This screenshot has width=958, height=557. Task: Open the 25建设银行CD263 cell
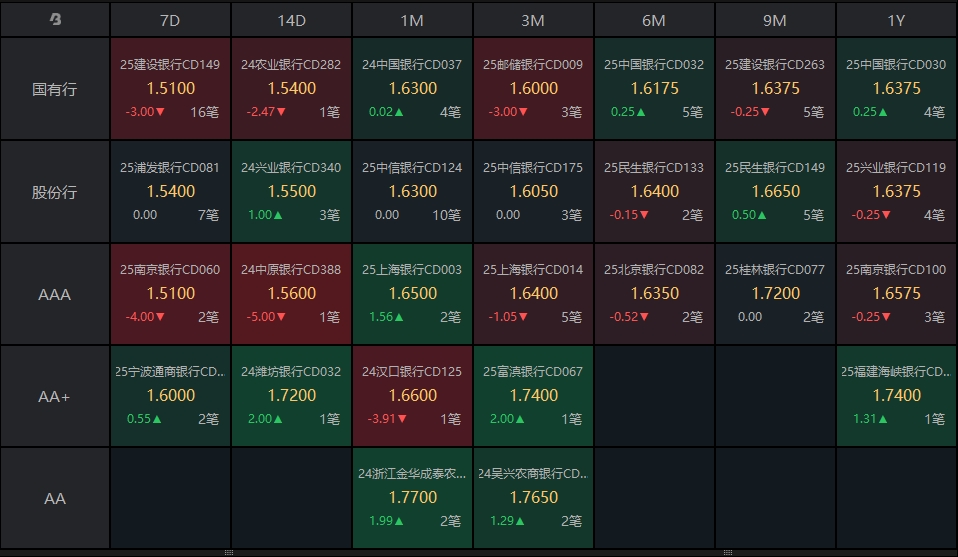point(775,89)
